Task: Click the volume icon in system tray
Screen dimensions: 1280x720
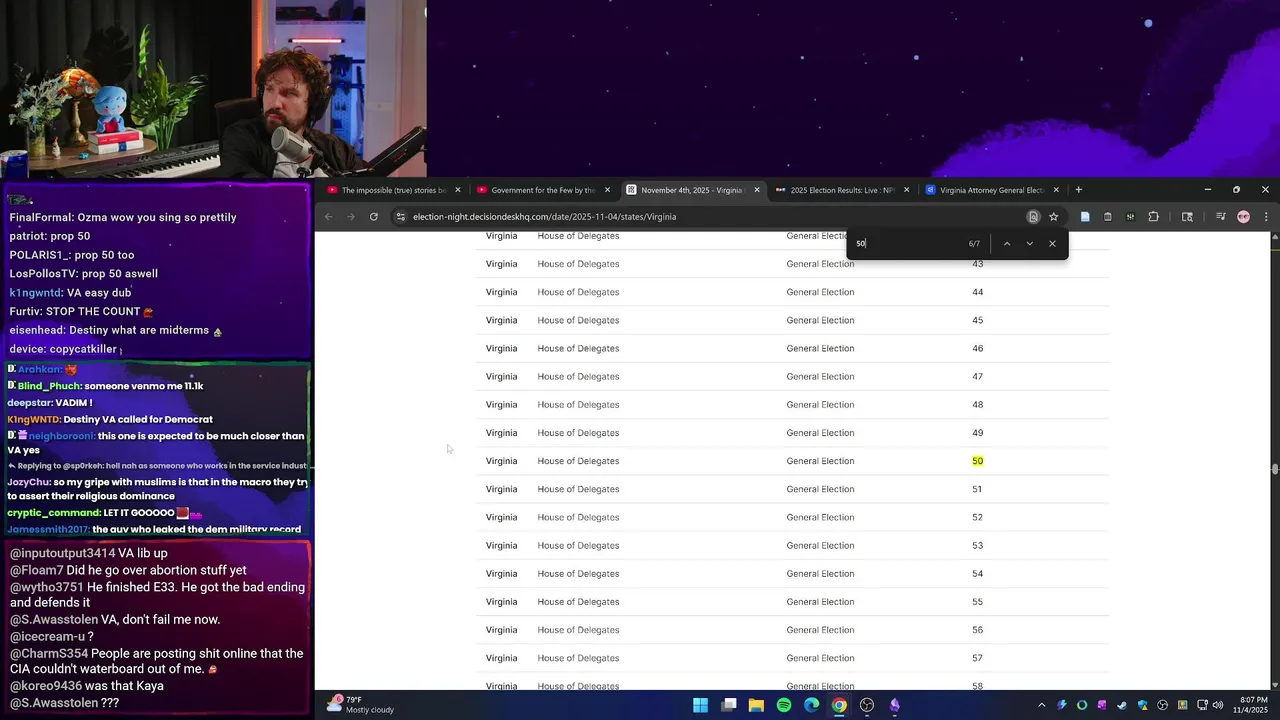Action: pos(1218,705)
